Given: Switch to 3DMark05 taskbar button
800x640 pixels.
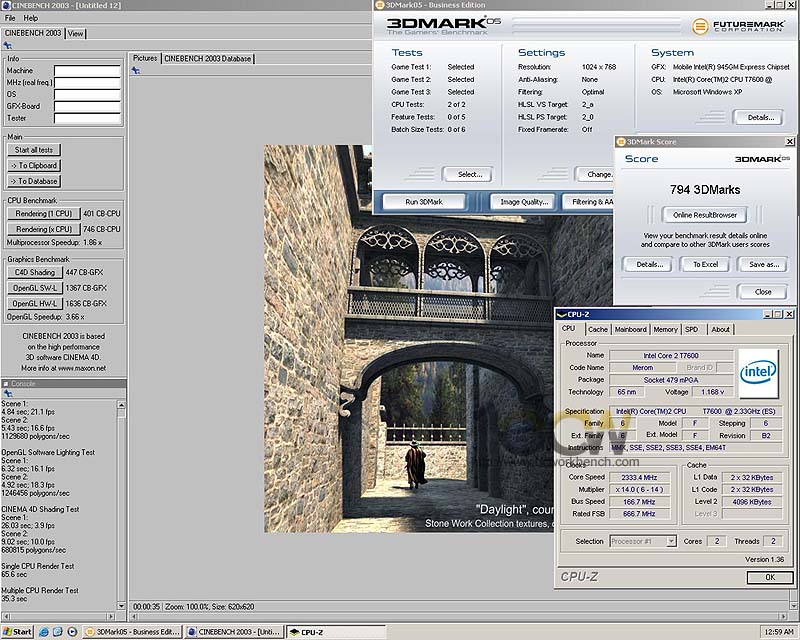Looking at the screenshot, I should [x=132, y=632].
